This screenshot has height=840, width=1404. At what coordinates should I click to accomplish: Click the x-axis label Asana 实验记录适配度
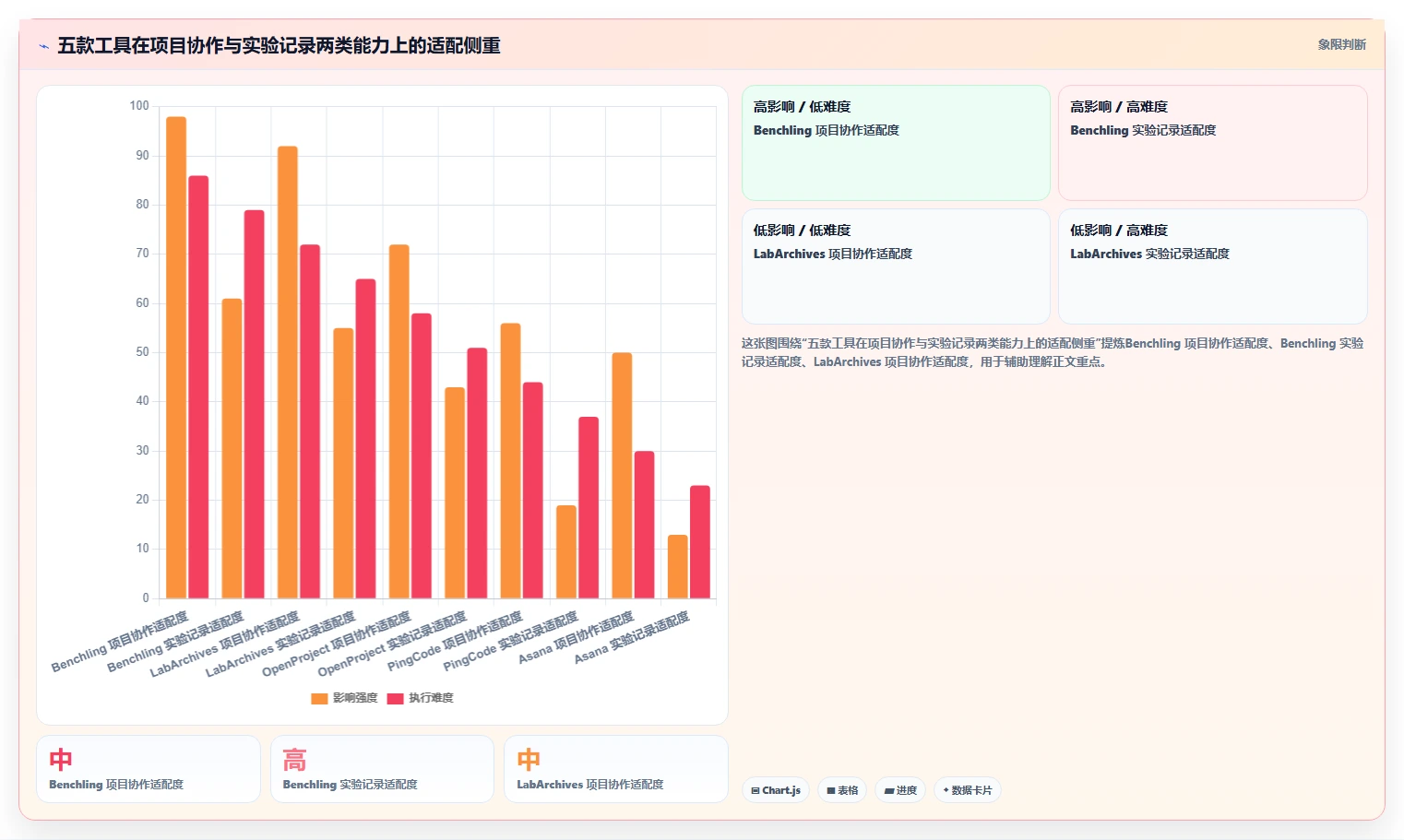[632, 638]
